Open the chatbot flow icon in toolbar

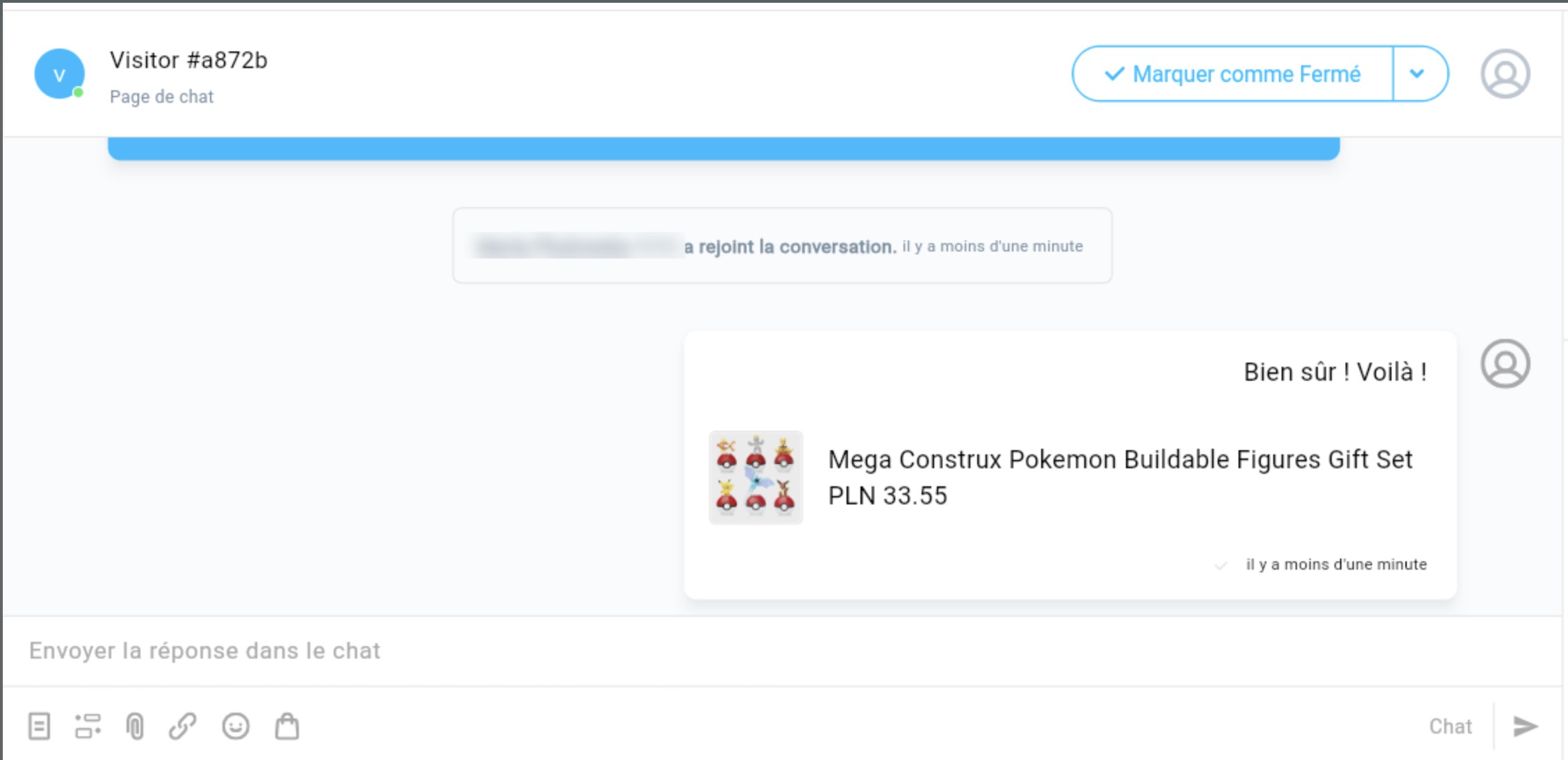tap(88, 727)
